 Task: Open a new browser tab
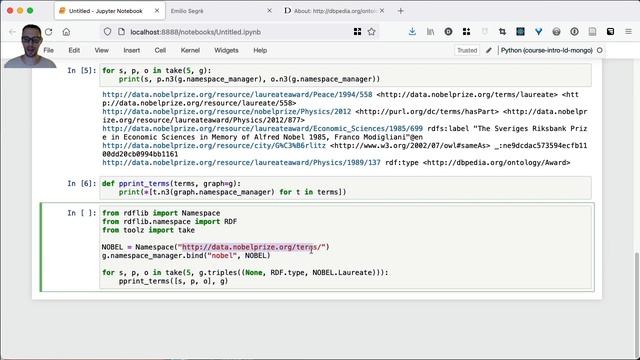tap(400, 11)
